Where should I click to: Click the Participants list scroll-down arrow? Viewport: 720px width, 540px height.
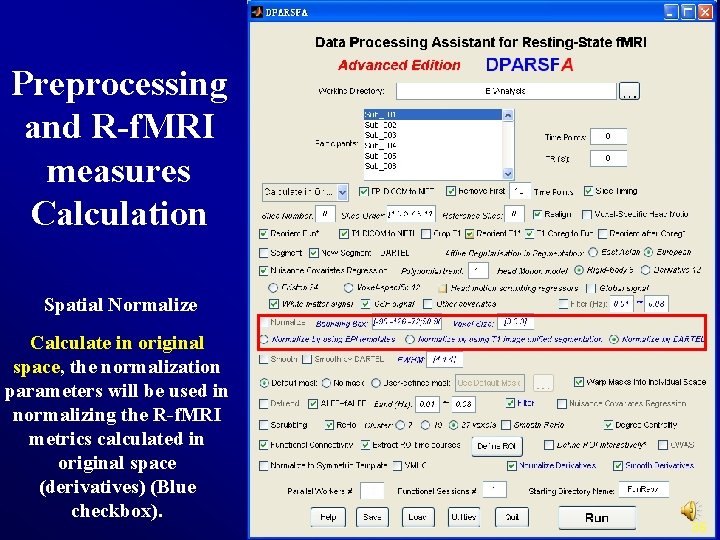[508, 174]
